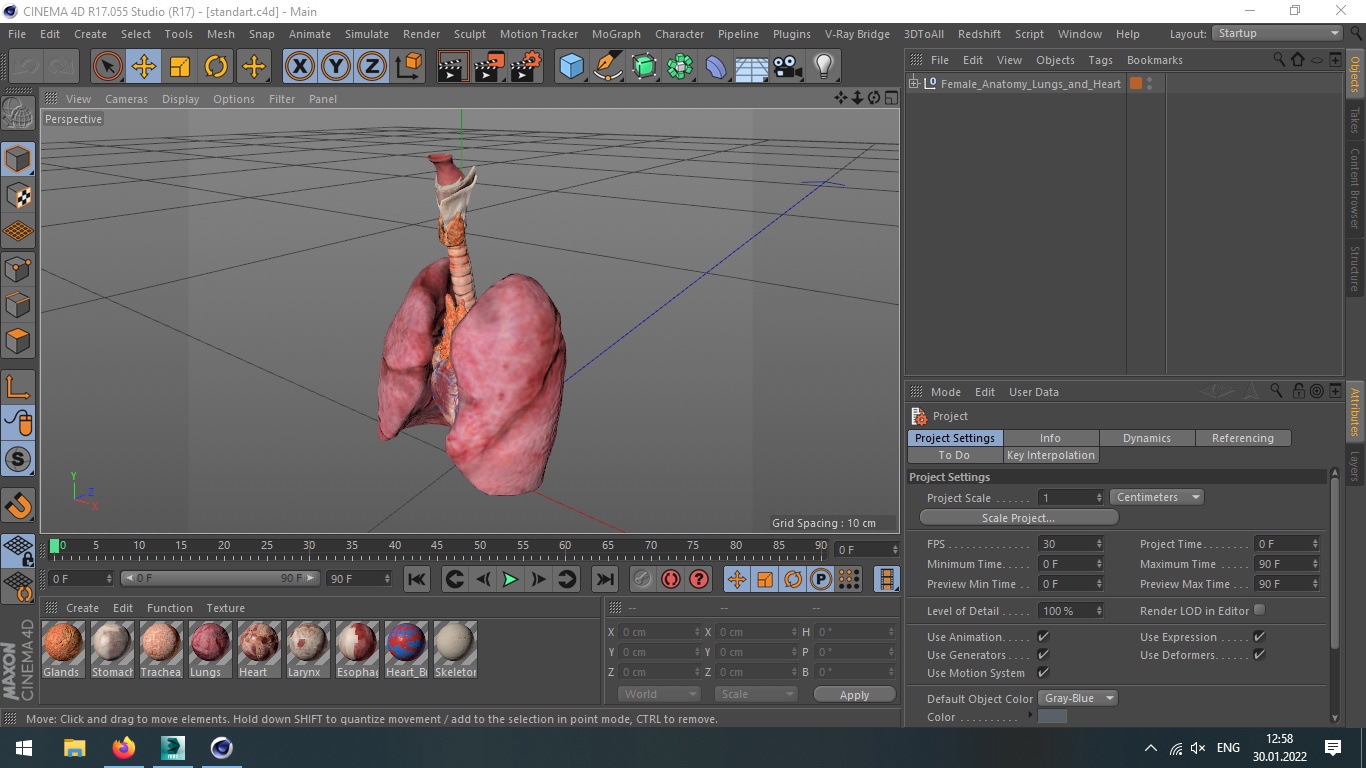
Task: Toggle the Z axis lock
Action: (x=372, y=67)
